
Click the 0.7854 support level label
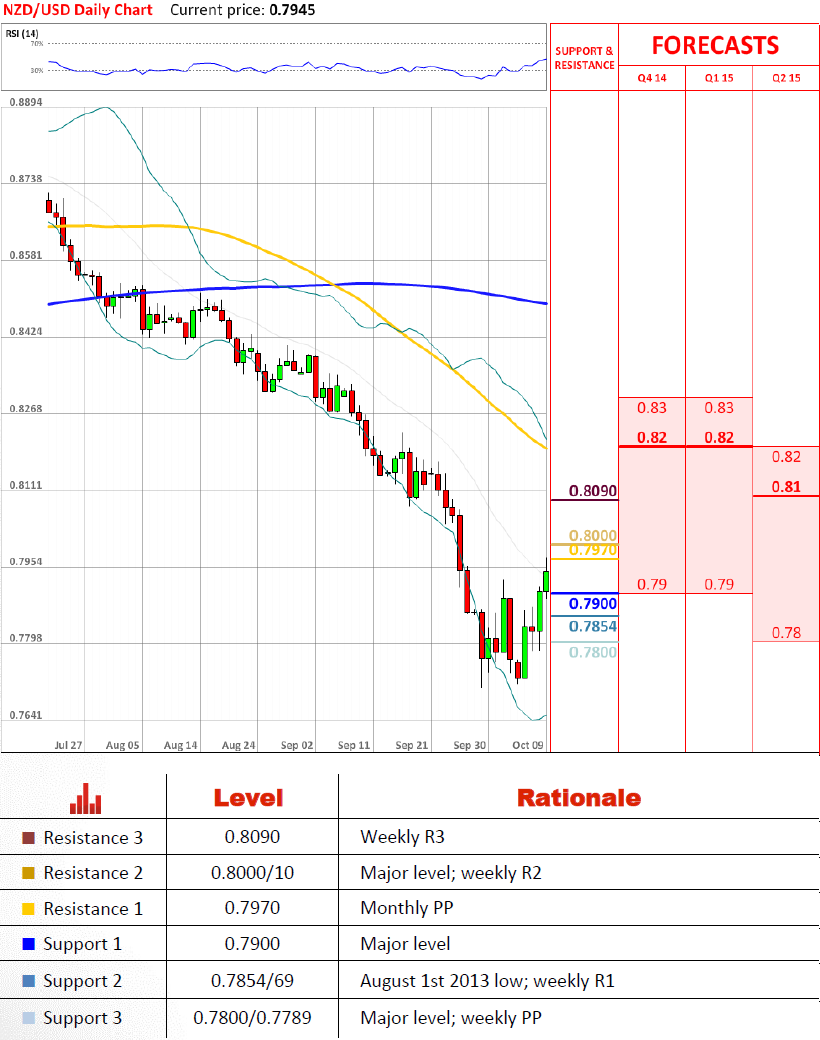tap(592, 626)
